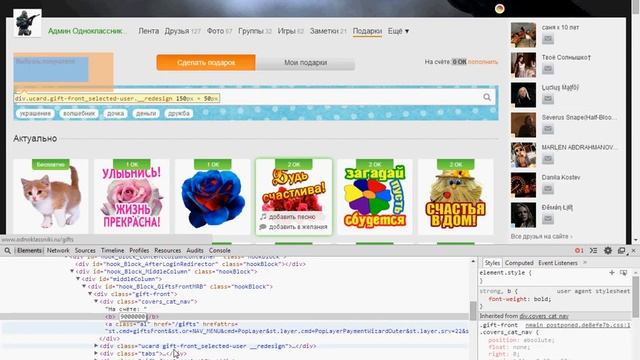Collapse hook_Block_MiddleColumn div node
Viewport: 640px width, 360px height.
tap(72, 271)
